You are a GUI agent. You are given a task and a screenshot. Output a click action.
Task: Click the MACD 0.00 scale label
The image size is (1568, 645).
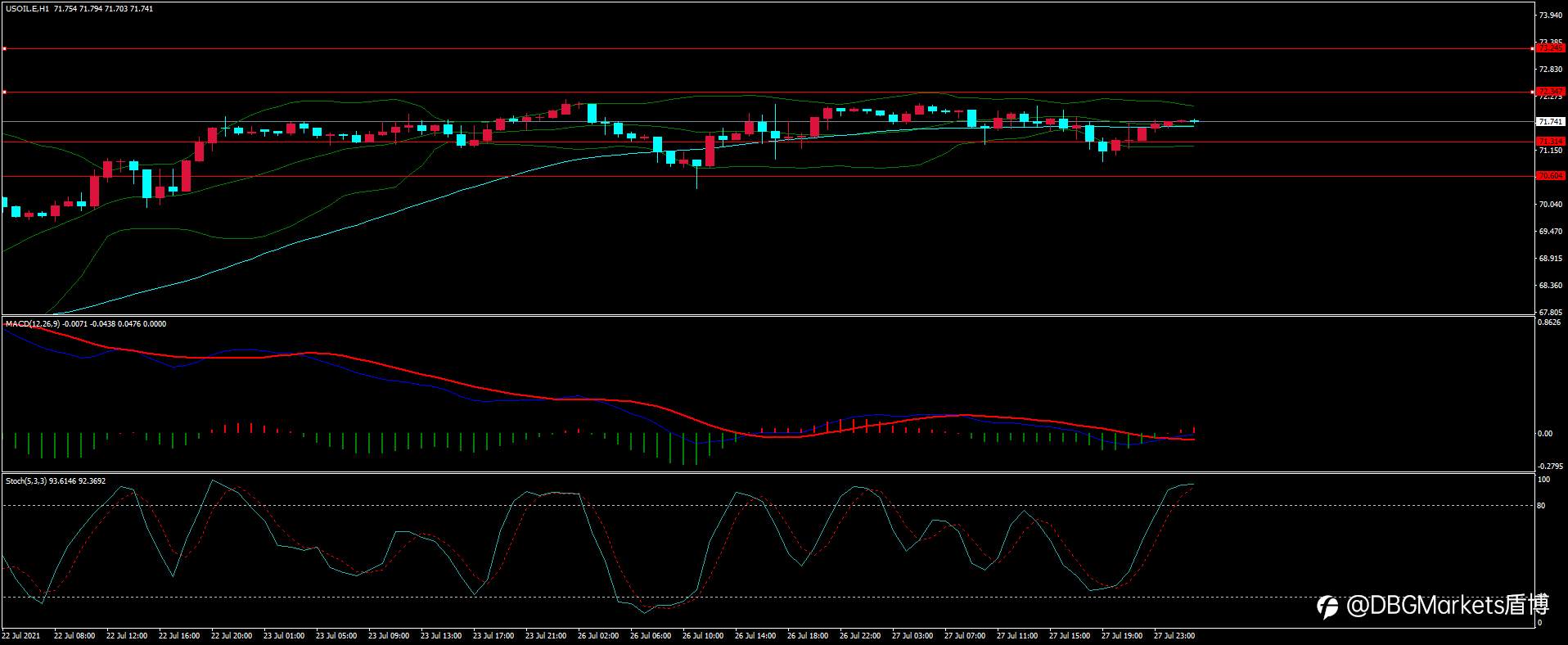[1545, 434]
